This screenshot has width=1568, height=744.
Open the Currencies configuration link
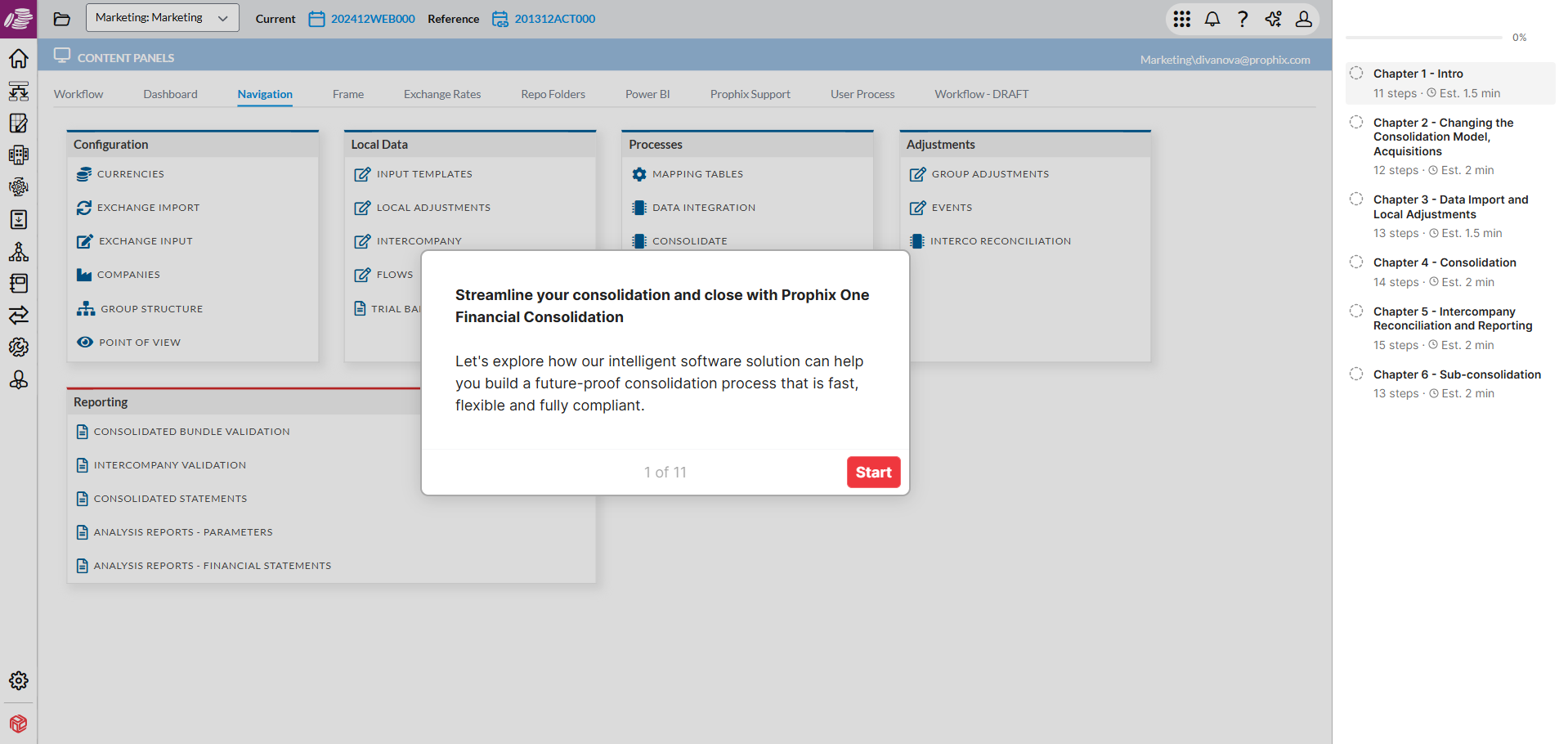click(130, 174)
